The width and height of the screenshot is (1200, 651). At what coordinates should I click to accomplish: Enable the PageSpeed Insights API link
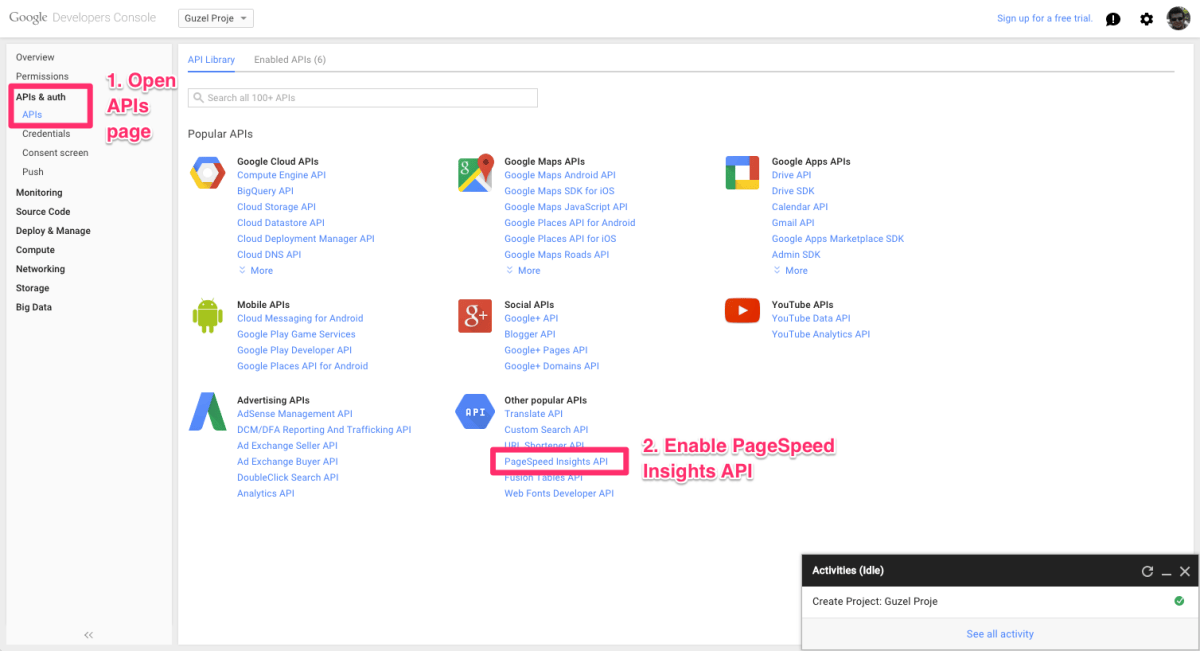coord(558,461)
